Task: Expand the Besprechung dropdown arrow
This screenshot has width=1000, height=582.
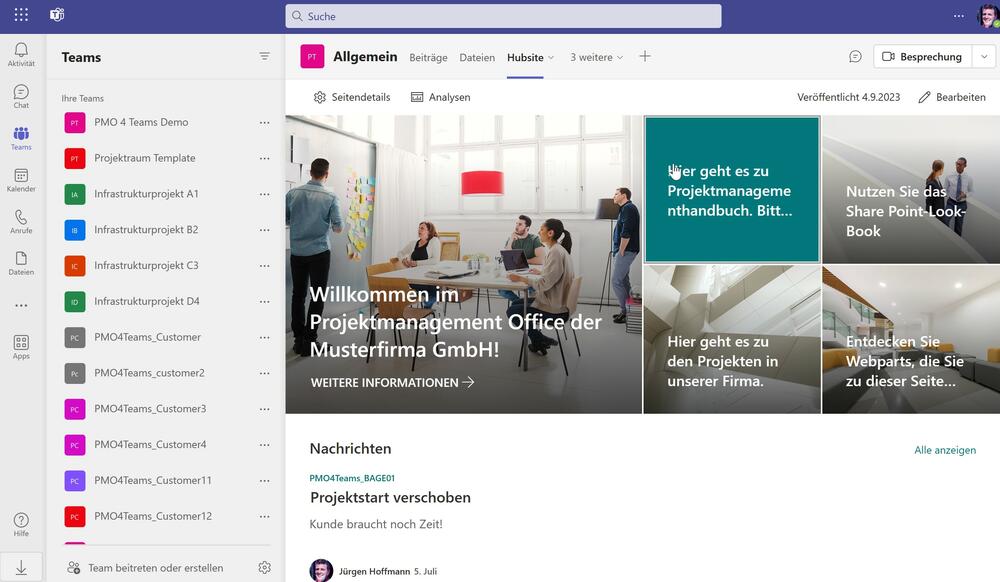Action: click(984, 57)
